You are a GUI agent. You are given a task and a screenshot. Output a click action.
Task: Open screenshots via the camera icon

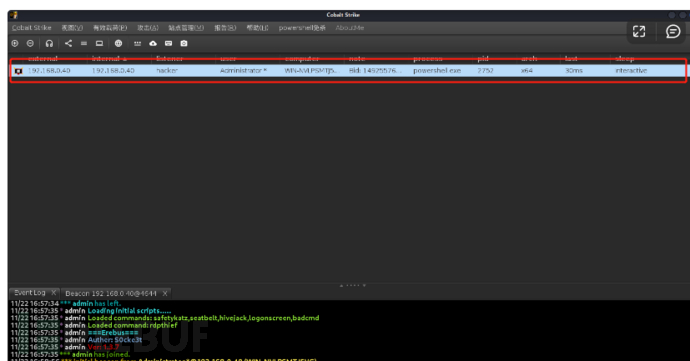(x=184, y=43)
